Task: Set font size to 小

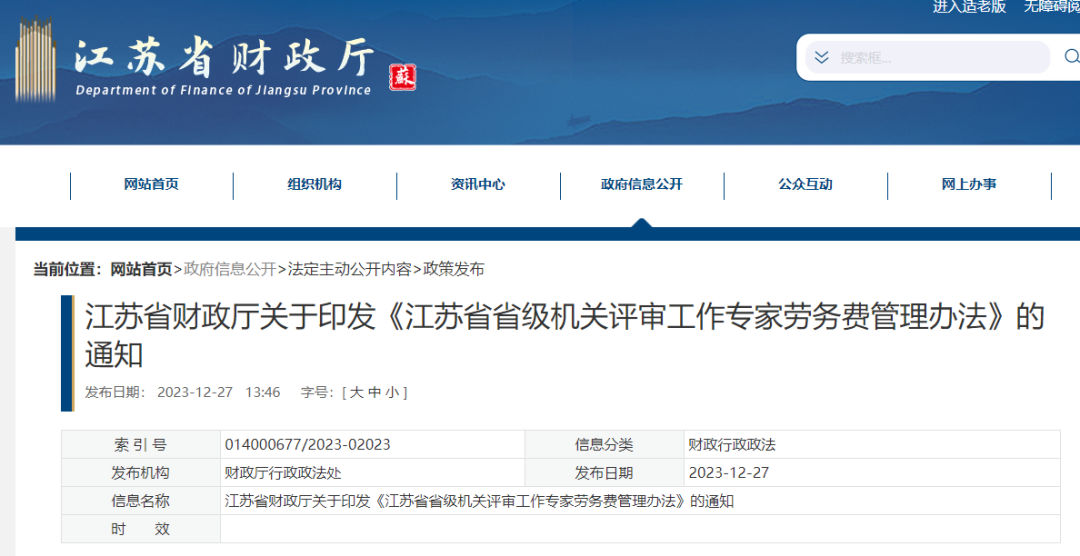Action: pyautogui.click(x=392, y=393)
